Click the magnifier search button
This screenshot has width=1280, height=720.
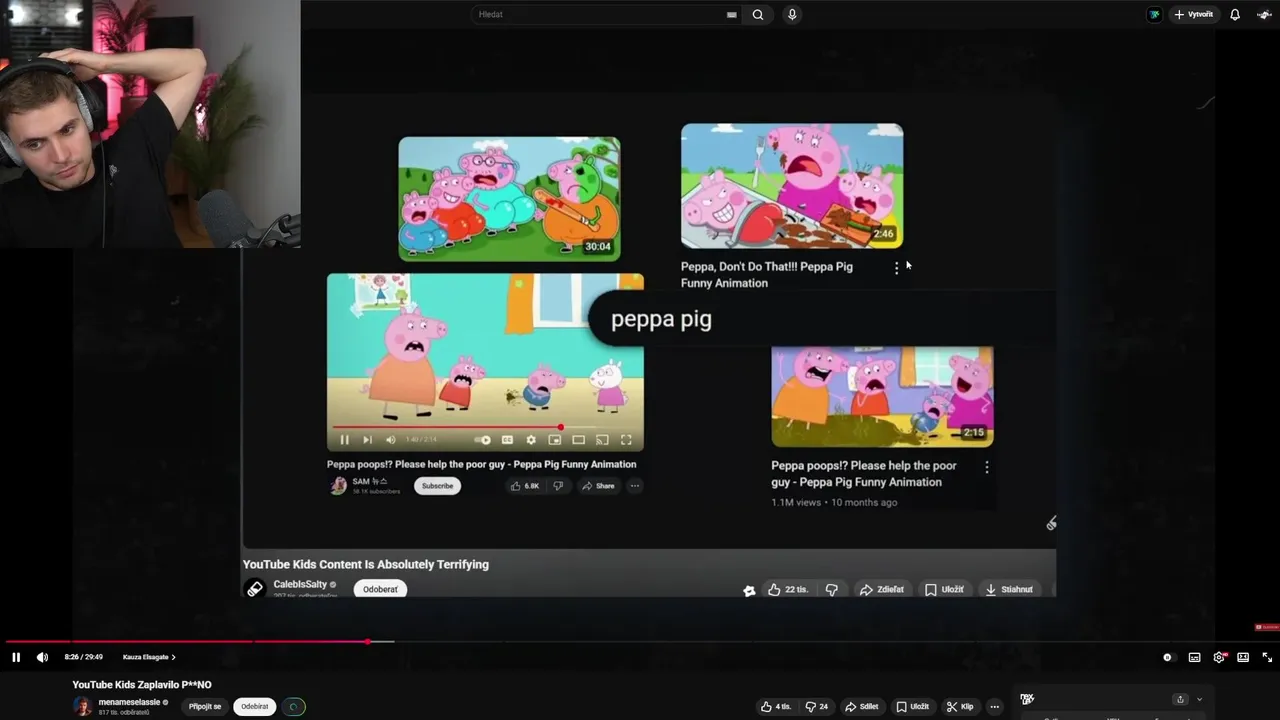click(x=758, y=15)
